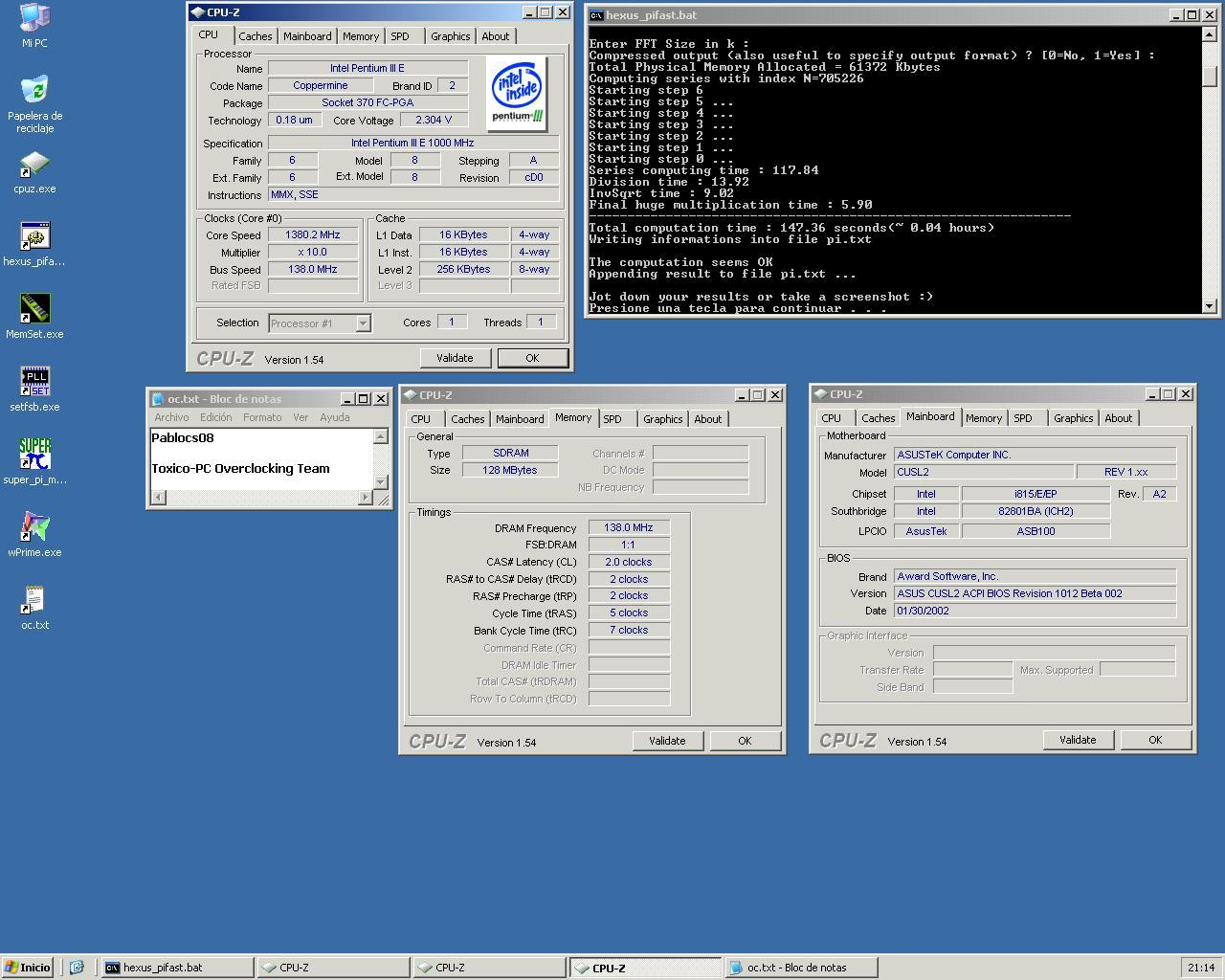Click the hexus_pifast.bat console title icon
Image resolution: width=1225 pixels, height=980 pixels.
[x=596, y=15]
